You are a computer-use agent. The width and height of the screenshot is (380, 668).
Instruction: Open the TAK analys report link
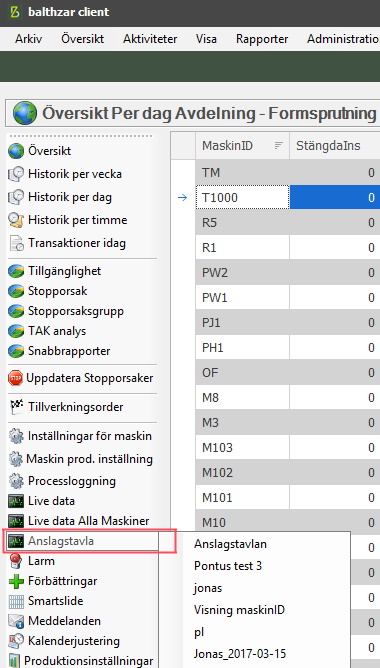pyautogui.click(x=57, y=331)
